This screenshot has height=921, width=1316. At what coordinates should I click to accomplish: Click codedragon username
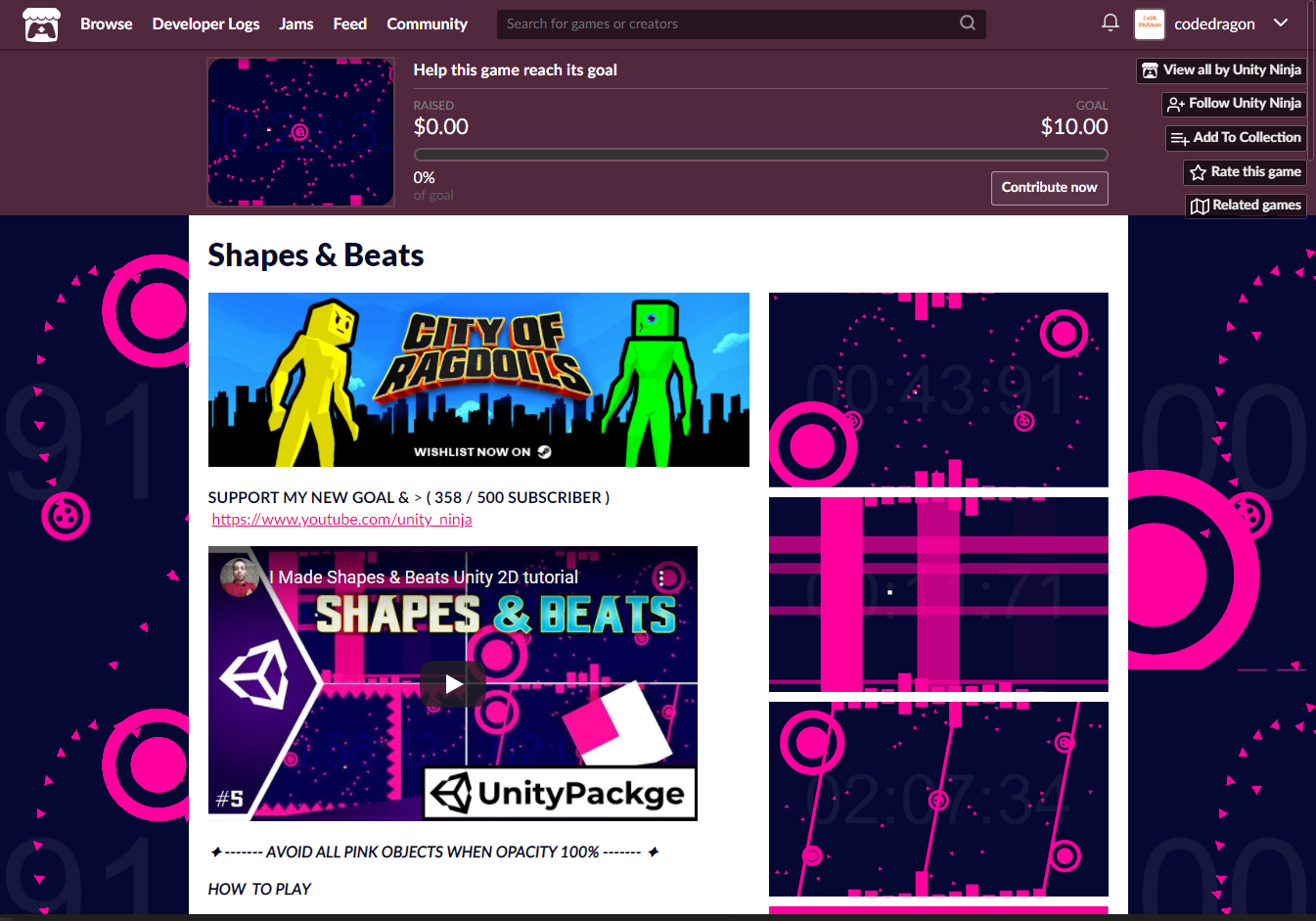click(x=1214, y=24)
